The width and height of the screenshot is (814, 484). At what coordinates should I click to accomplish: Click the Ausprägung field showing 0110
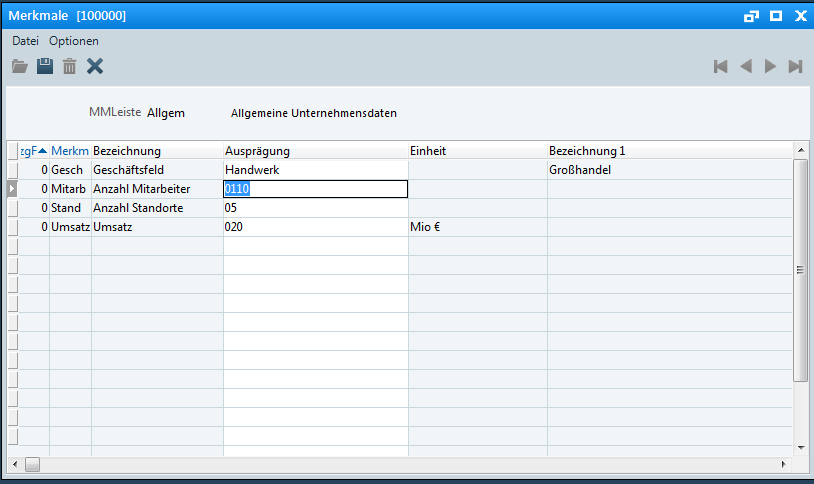[316, 189]
